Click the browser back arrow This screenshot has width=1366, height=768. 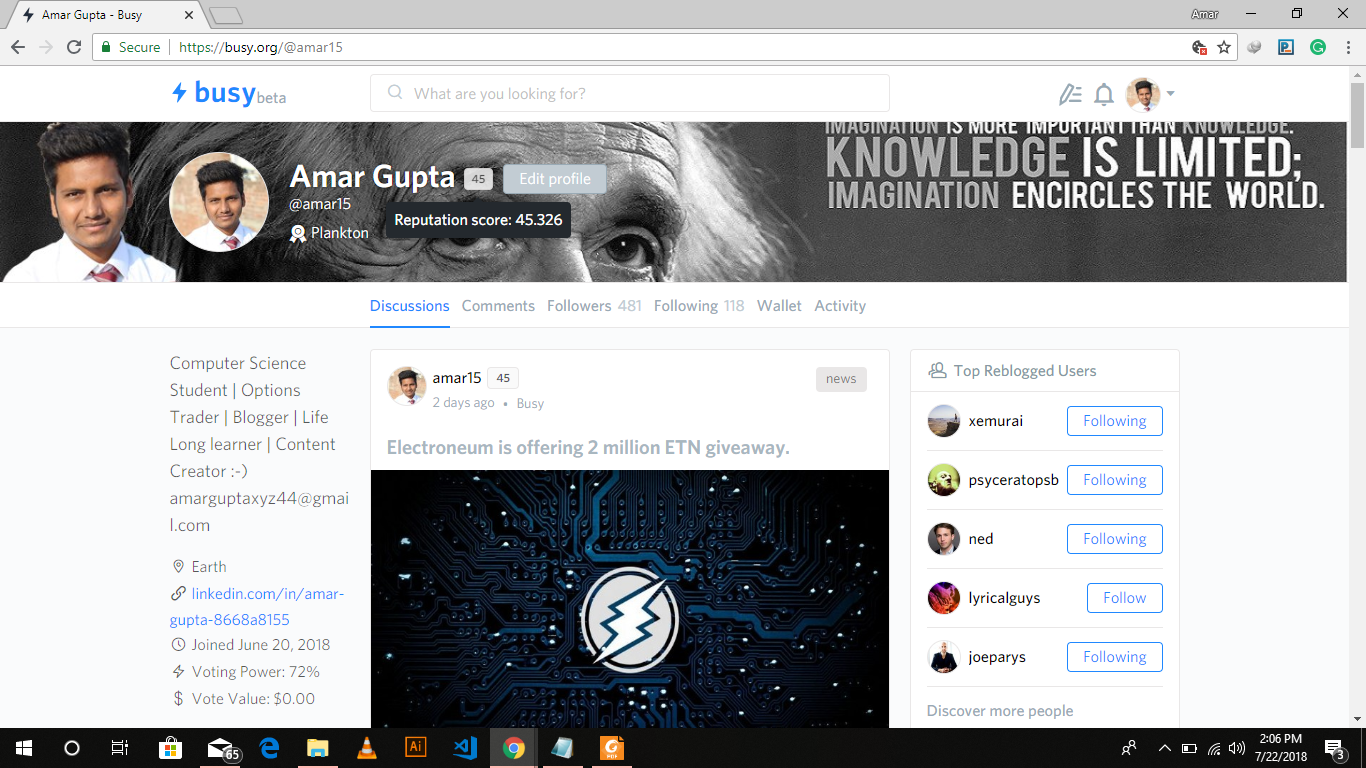(x=18, y=47)
